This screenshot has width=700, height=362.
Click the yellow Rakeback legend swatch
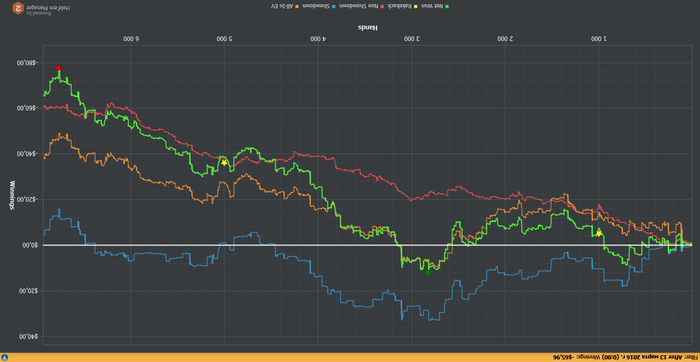click(x=416, y=6)
